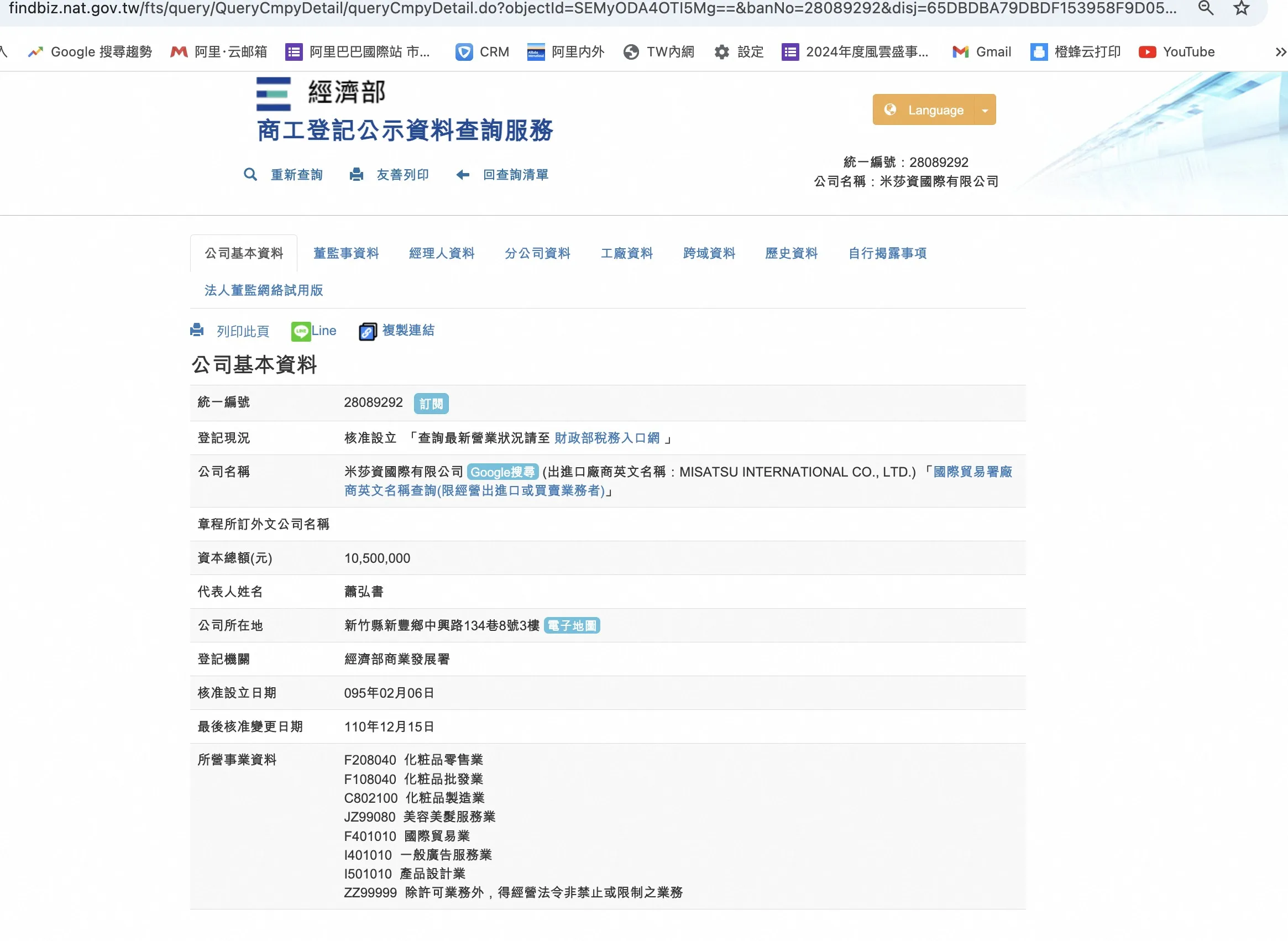Click the 重新查詢 search icon
Viewport: 1288px width, 941px height.
(250, 174)
